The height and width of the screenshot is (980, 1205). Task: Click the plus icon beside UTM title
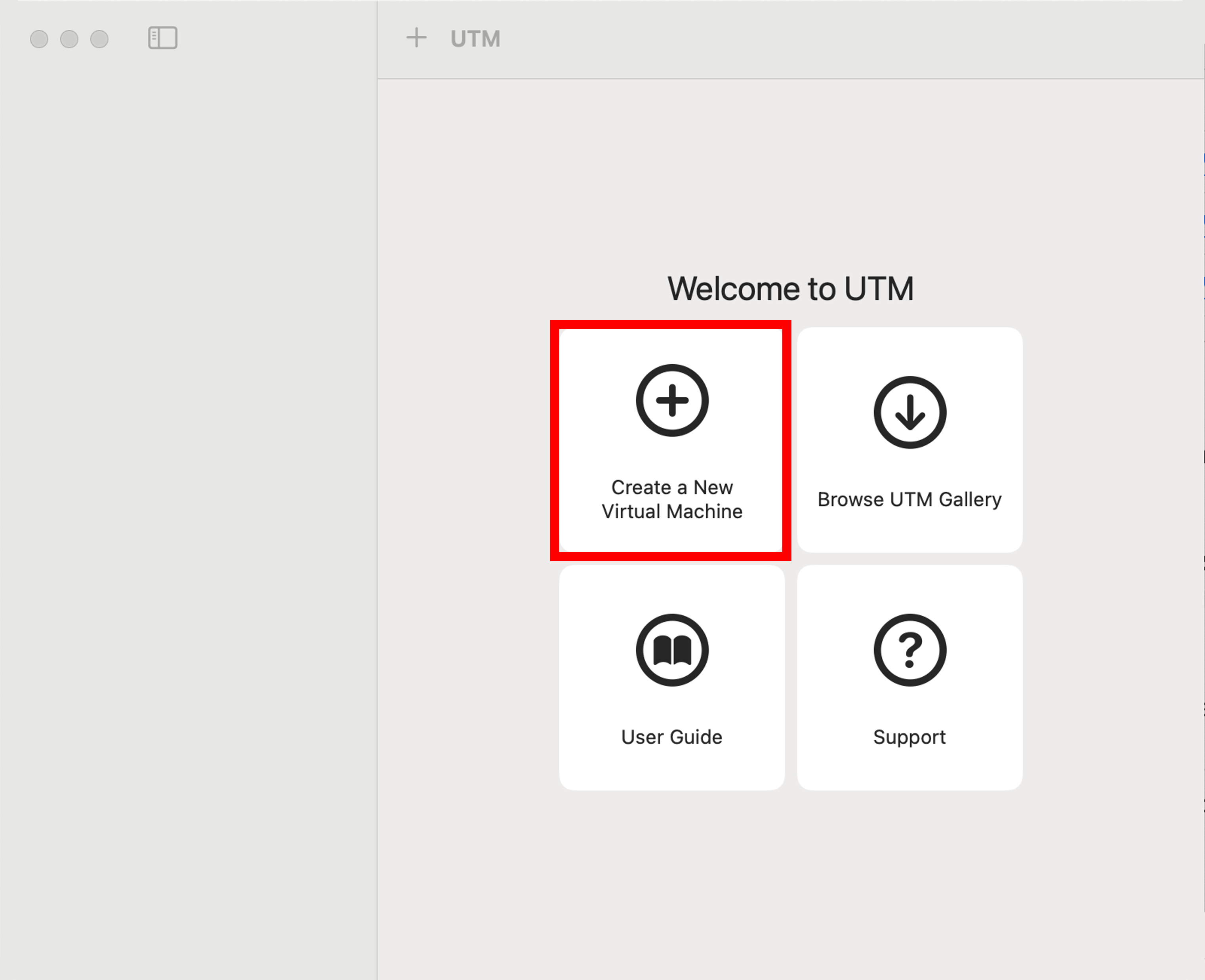point(416,38)
